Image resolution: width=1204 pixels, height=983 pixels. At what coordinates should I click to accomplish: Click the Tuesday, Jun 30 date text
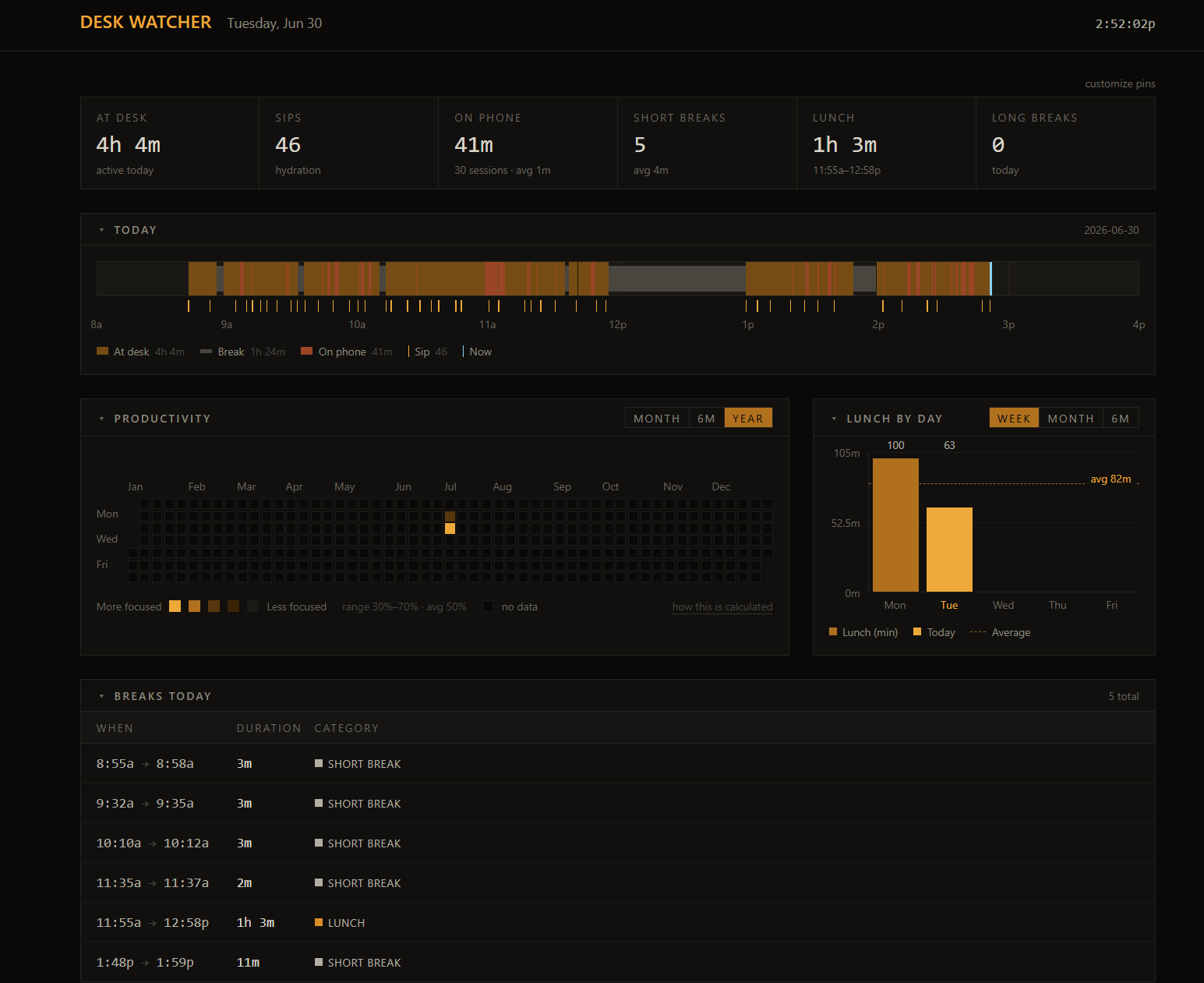[274, 23]
